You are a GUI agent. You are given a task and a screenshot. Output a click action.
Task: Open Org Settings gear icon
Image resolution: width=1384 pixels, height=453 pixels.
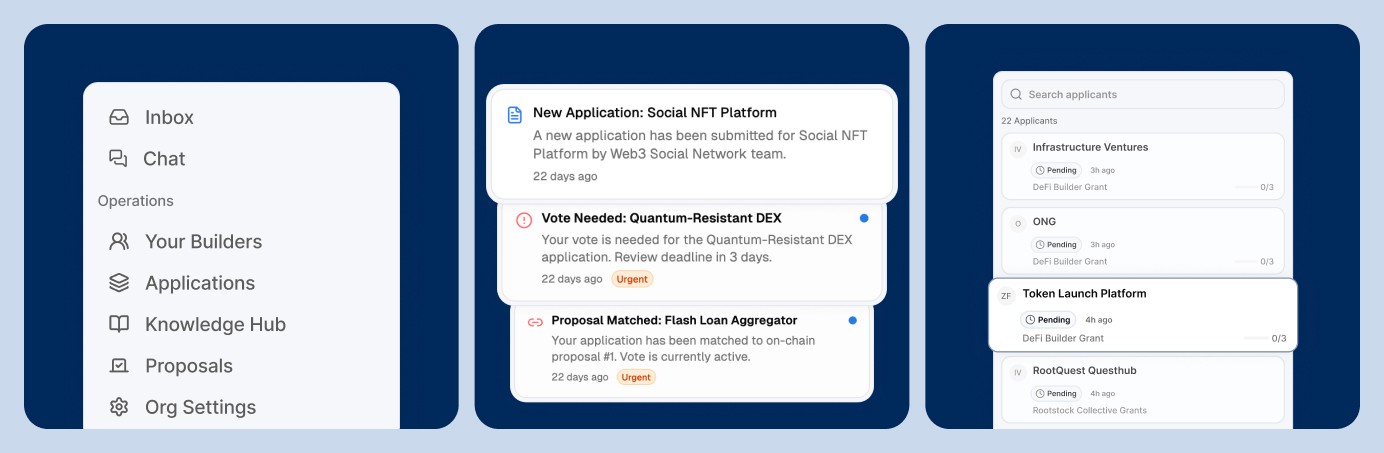pos(119,407)
